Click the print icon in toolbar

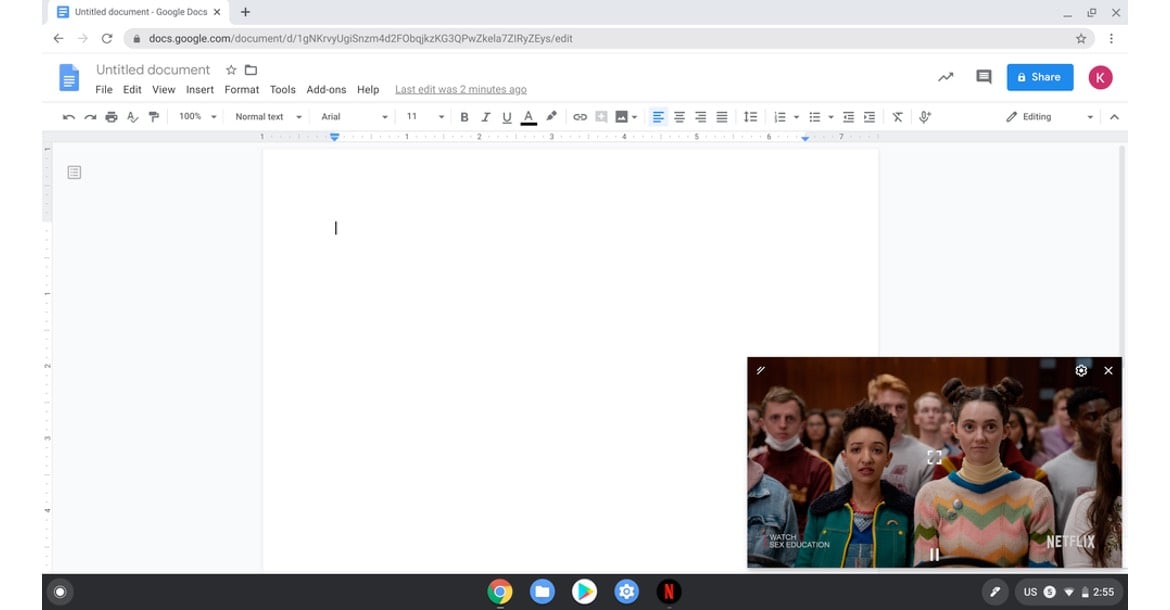111,117
